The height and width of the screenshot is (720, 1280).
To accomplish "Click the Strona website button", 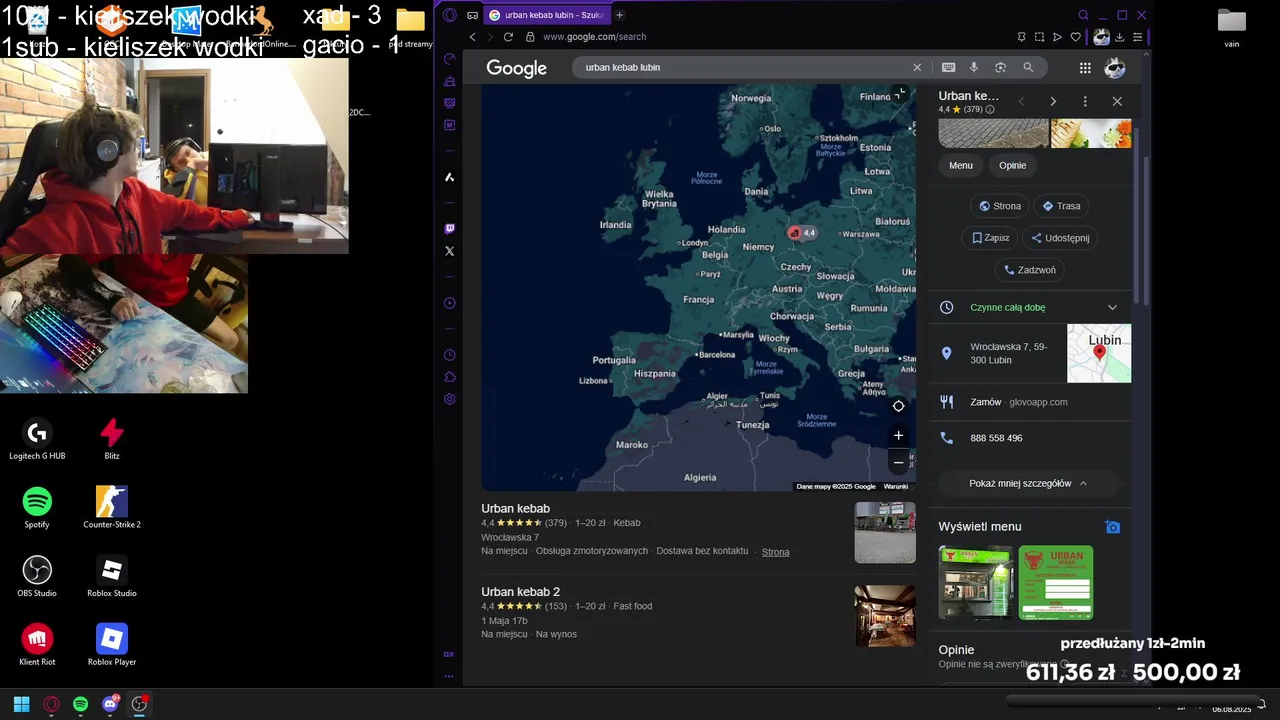I will tap(1000, 206).
